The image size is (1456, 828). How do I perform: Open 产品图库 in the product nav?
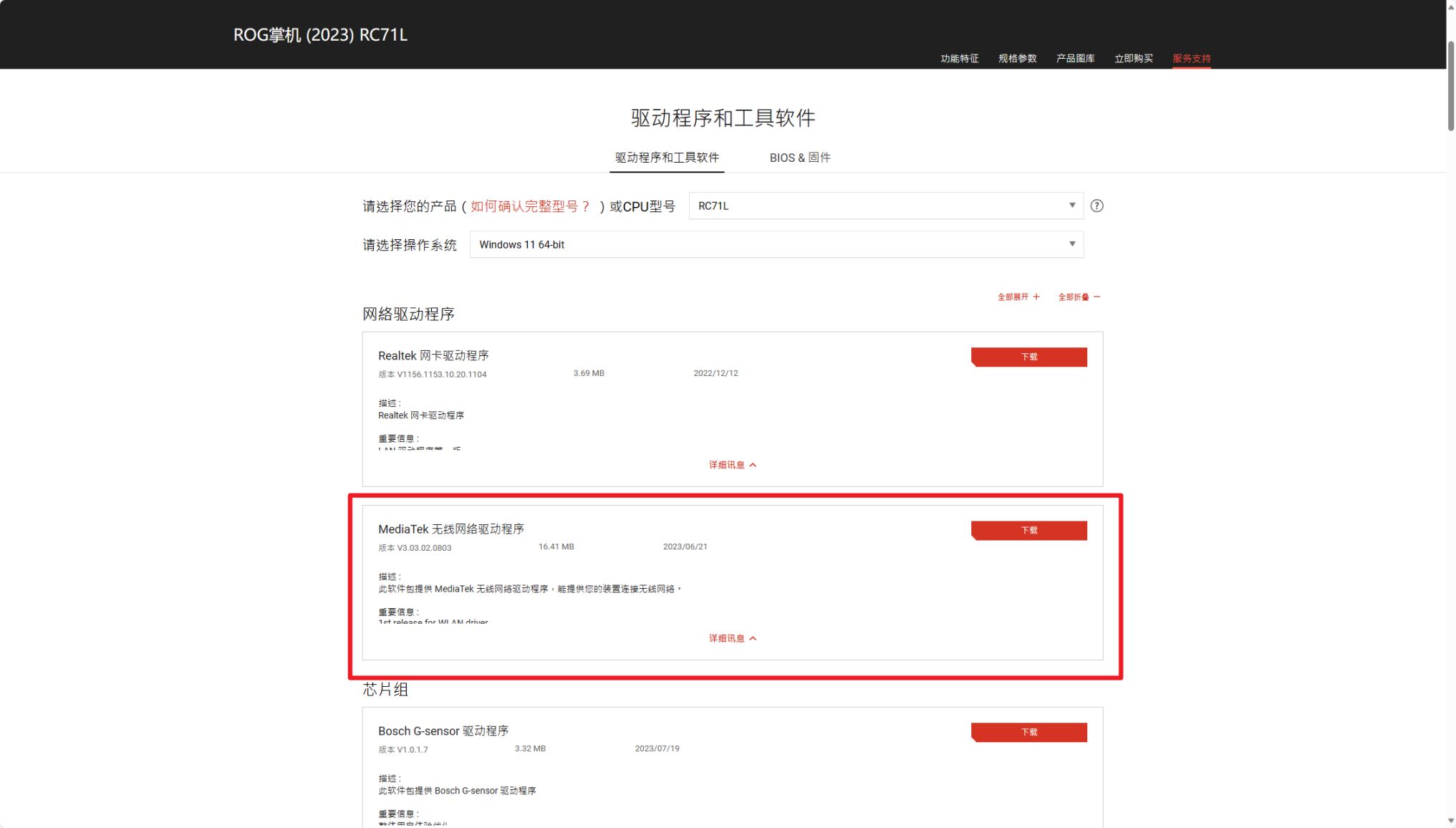(x=1075, y=59)
